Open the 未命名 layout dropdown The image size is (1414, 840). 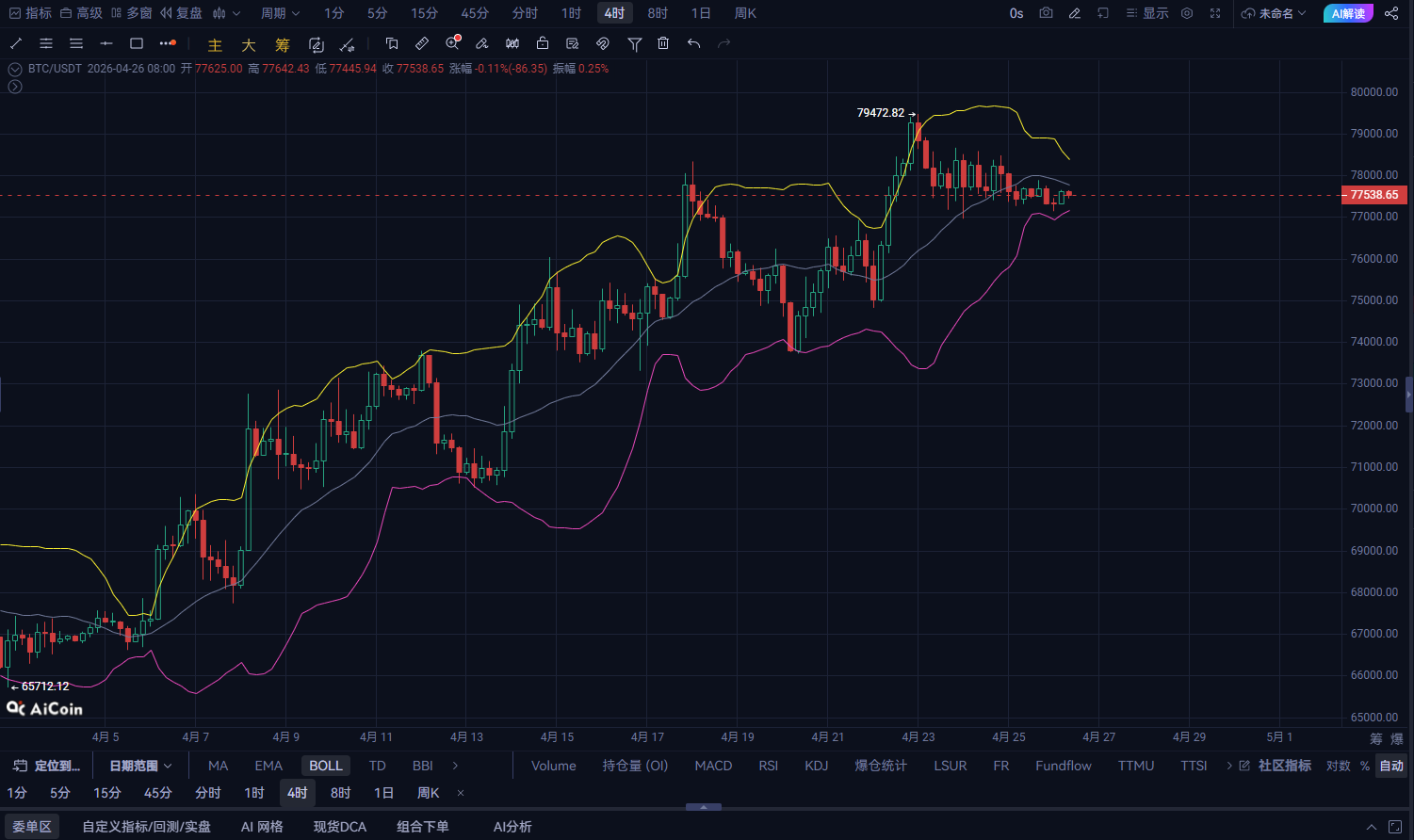tap(1274, 13)
